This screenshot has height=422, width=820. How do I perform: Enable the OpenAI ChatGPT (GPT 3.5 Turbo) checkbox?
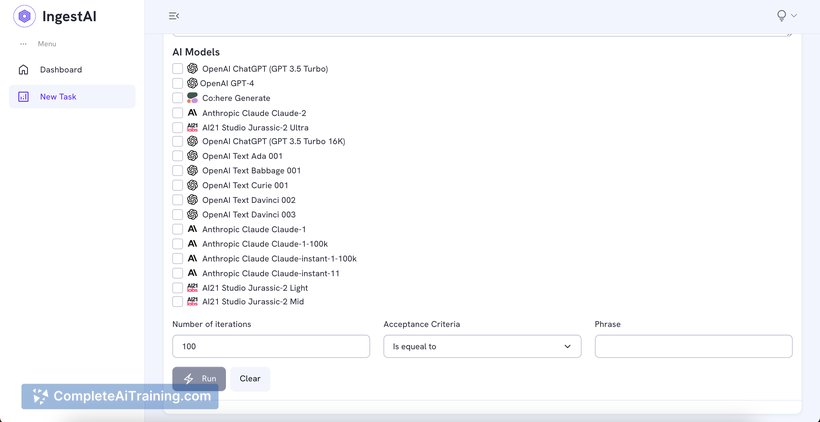pyautogui.click(x=178, y=69)
